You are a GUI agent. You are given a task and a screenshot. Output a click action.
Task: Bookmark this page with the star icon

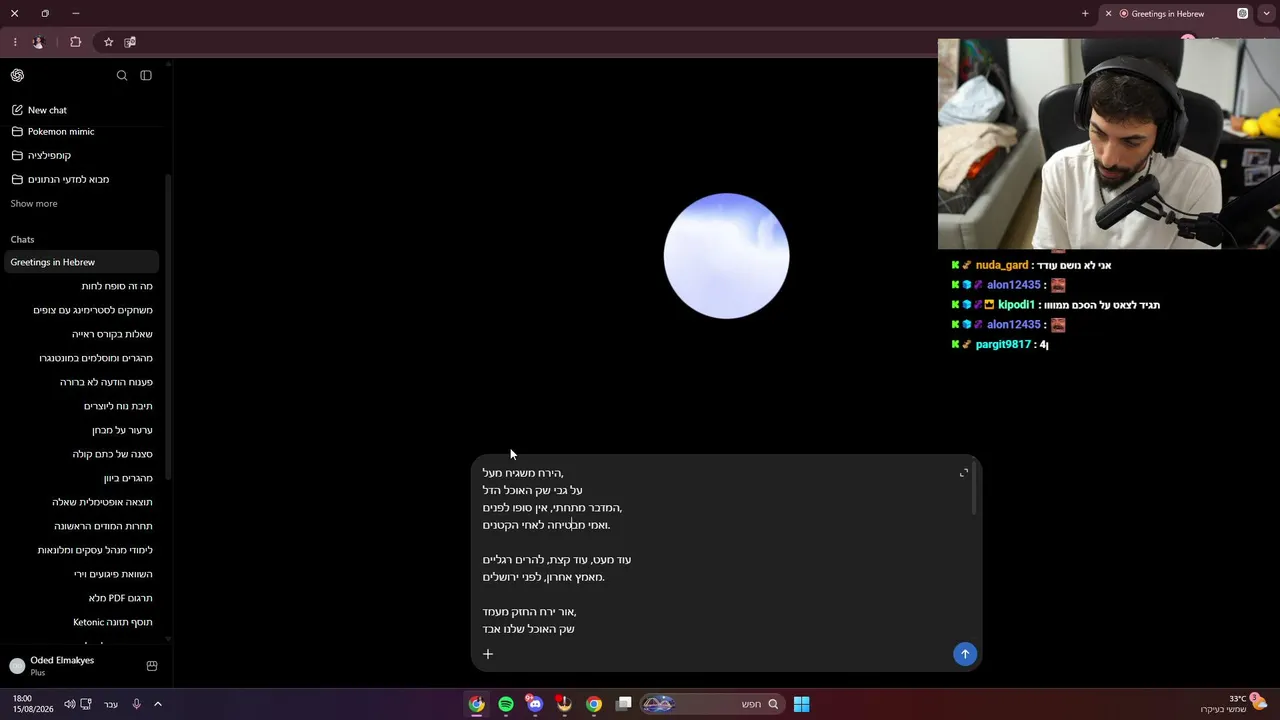point(108,42)
